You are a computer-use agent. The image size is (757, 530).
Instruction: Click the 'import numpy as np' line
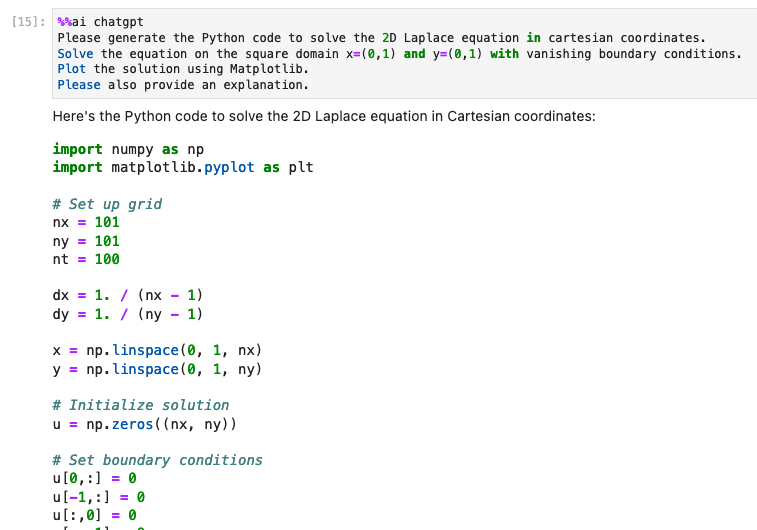pyautogui.click(x=128, y=149)
